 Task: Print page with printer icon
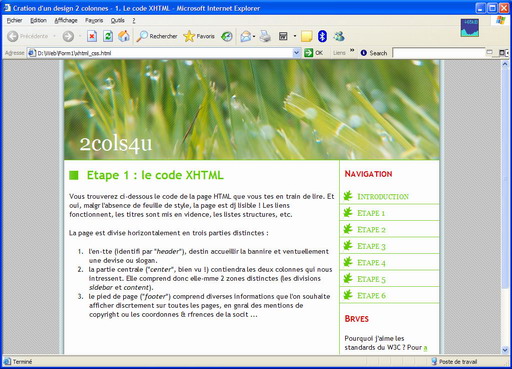[x=265, y=36]
